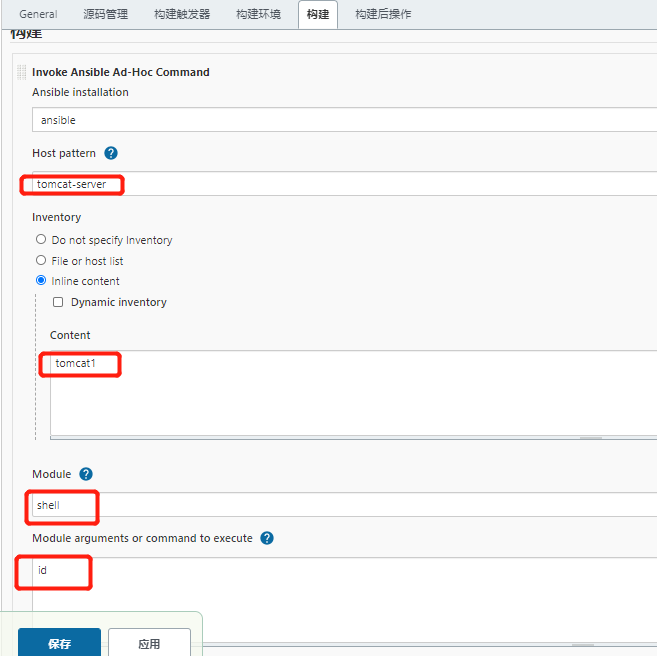Switch to 源码管理 tab
This screenshot has height=656, width=657.
(106, 14)
